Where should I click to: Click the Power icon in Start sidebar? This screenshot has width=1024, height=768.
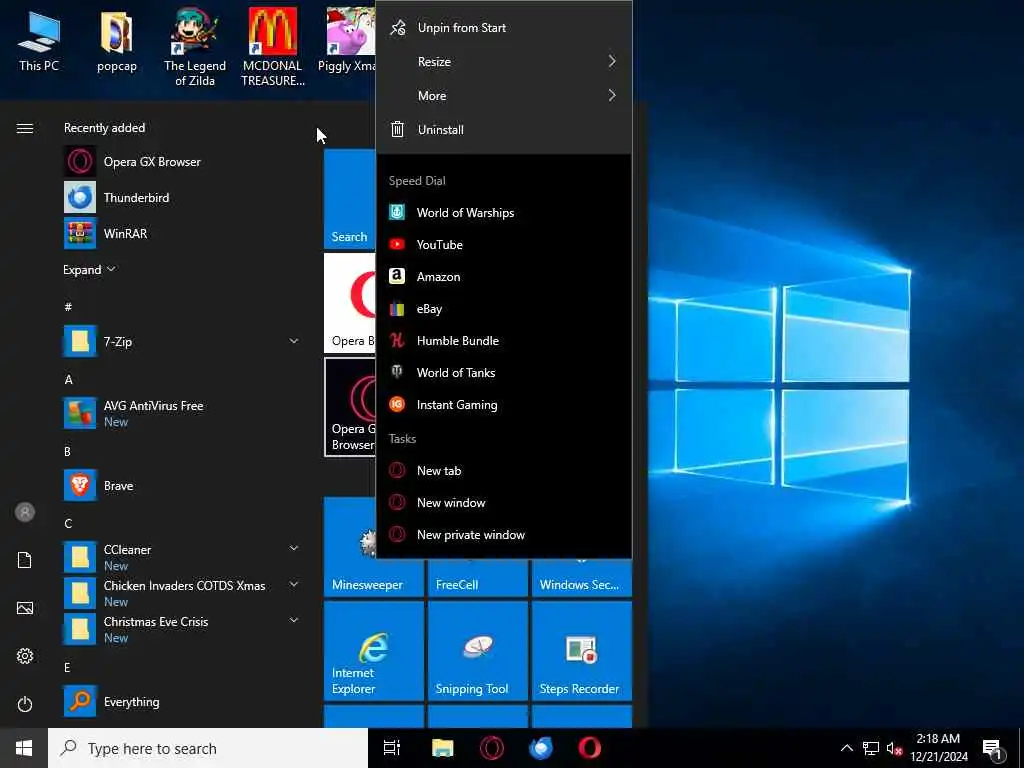click(25, 705)
